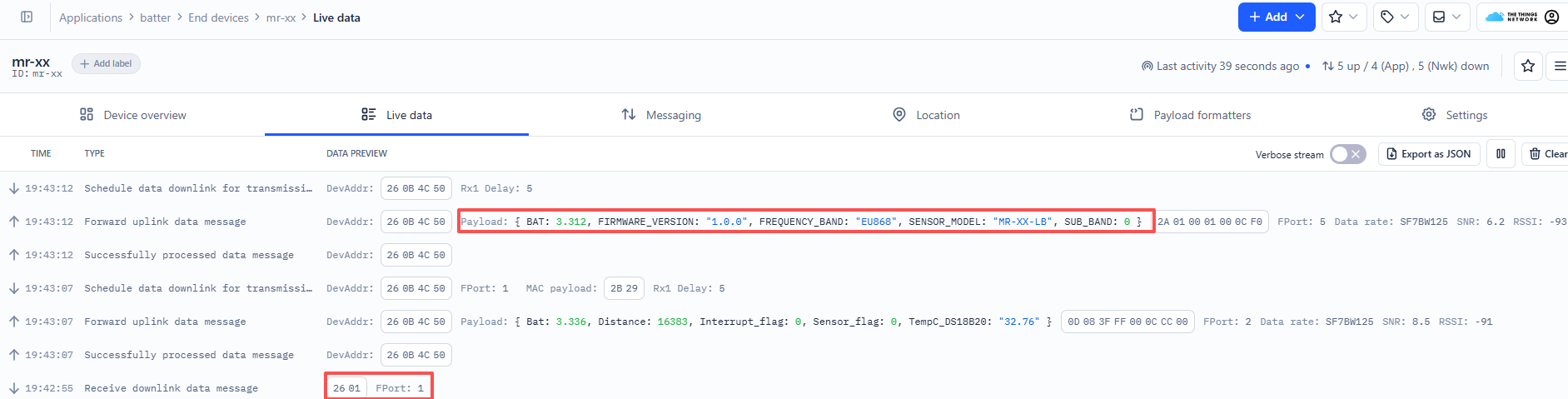Open Applications breadcrumb link
This screenshot has height=399, width=1568.
coord(91,17)
